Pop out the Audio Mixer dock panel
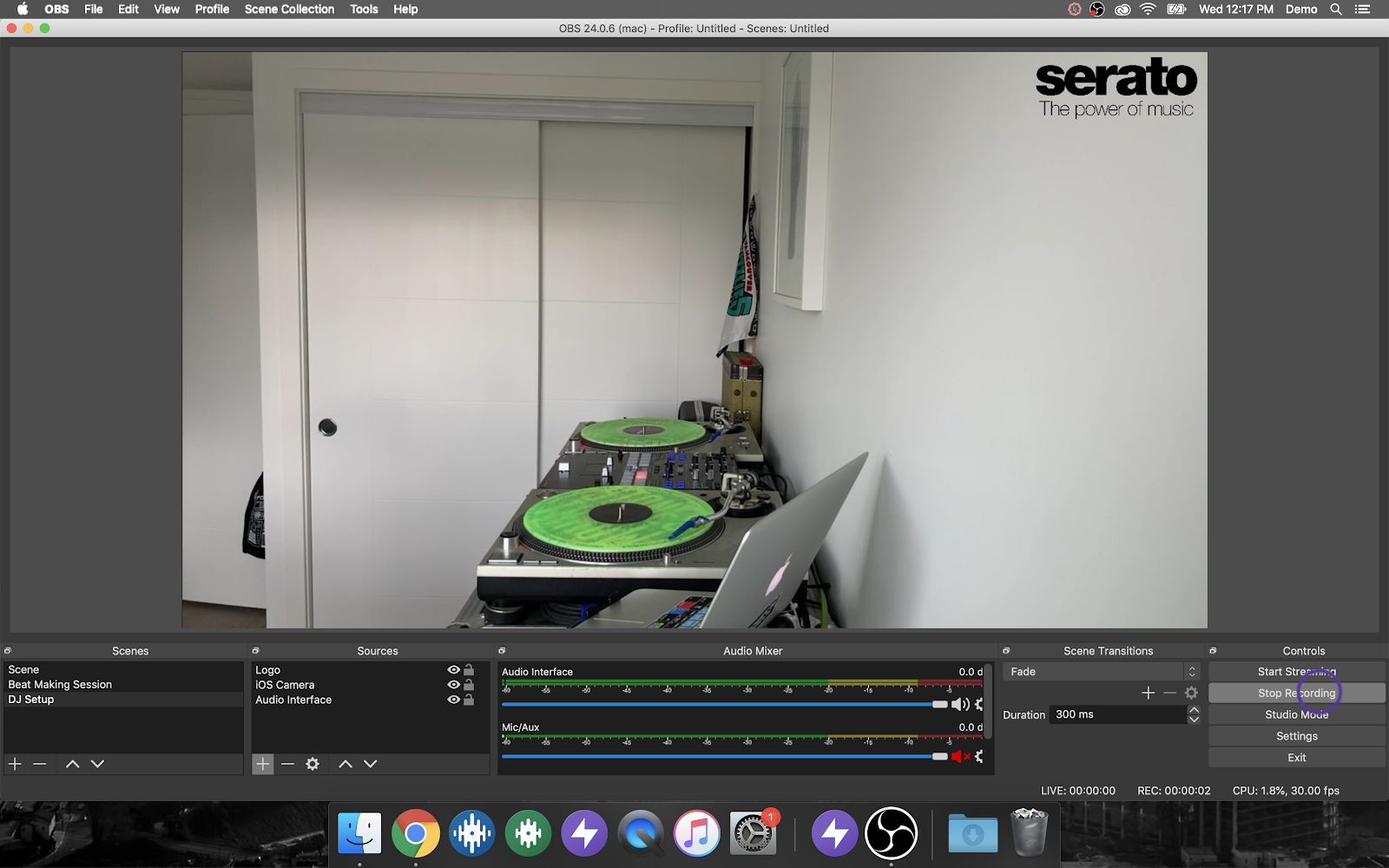The image size is (1389, 868). (x=502, y=651)
